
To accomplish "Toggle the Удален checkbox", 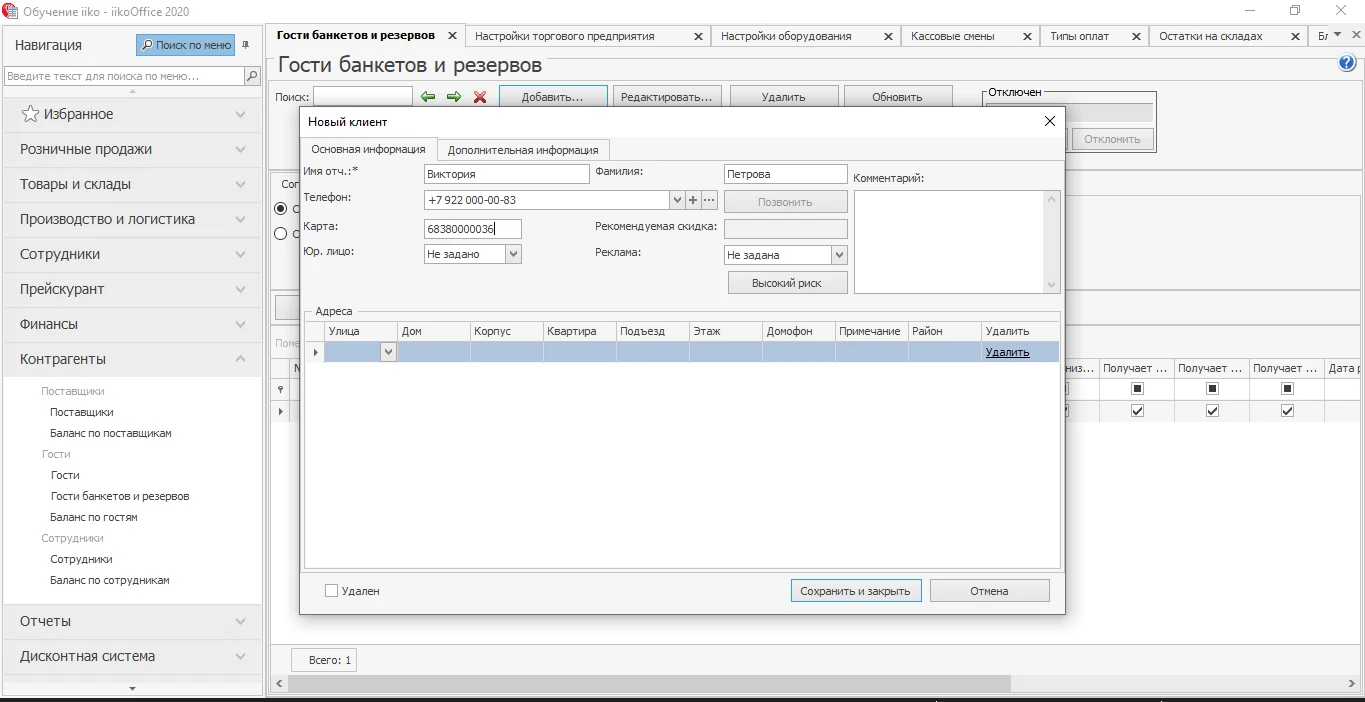I will [x=332, y=591].
